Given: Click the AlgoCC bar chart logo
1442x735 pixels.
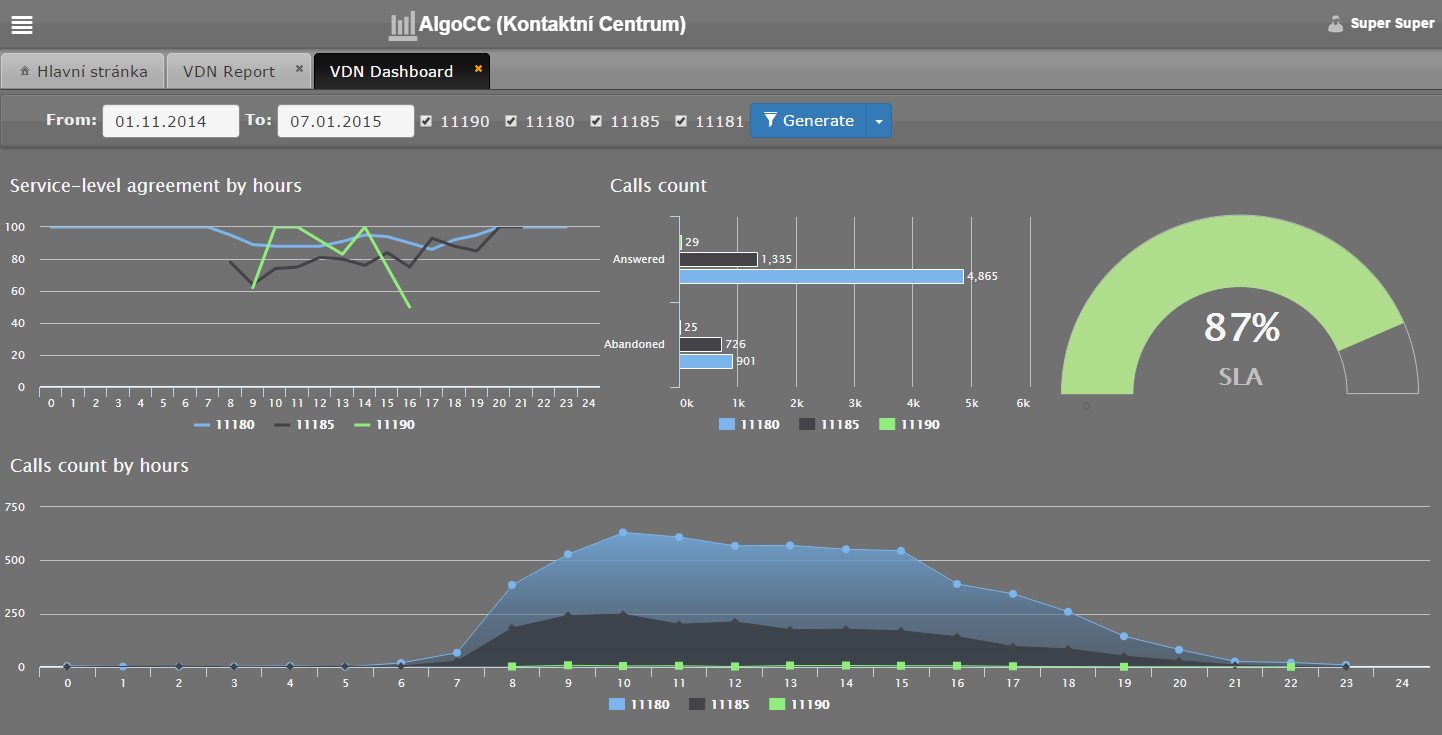Looking at the screenshot, I should pyautogui.click(x=402, y=25).
